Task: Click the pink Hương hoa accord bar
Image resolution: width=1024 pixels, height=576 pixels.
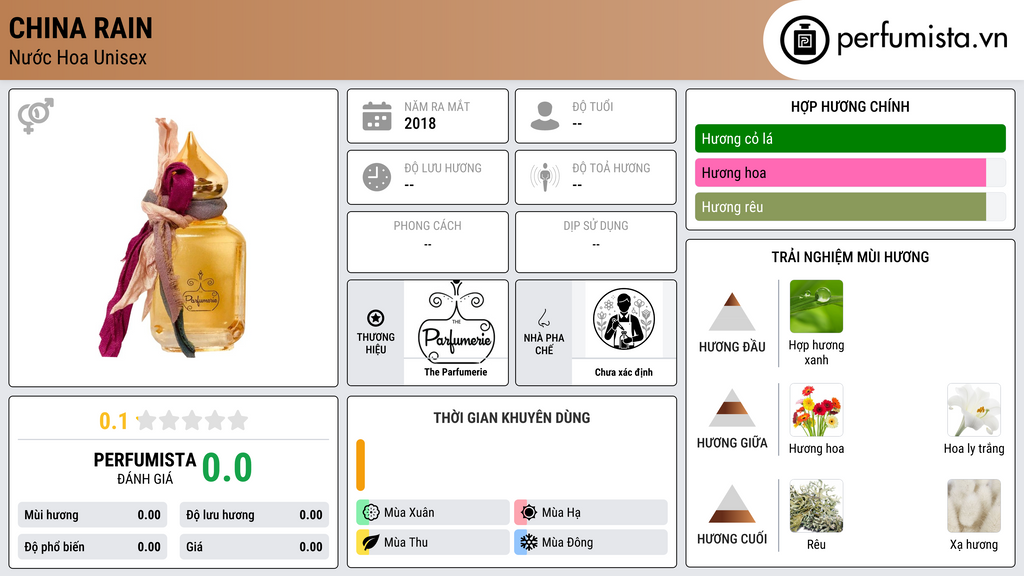Action: click(x=840, y=173)
